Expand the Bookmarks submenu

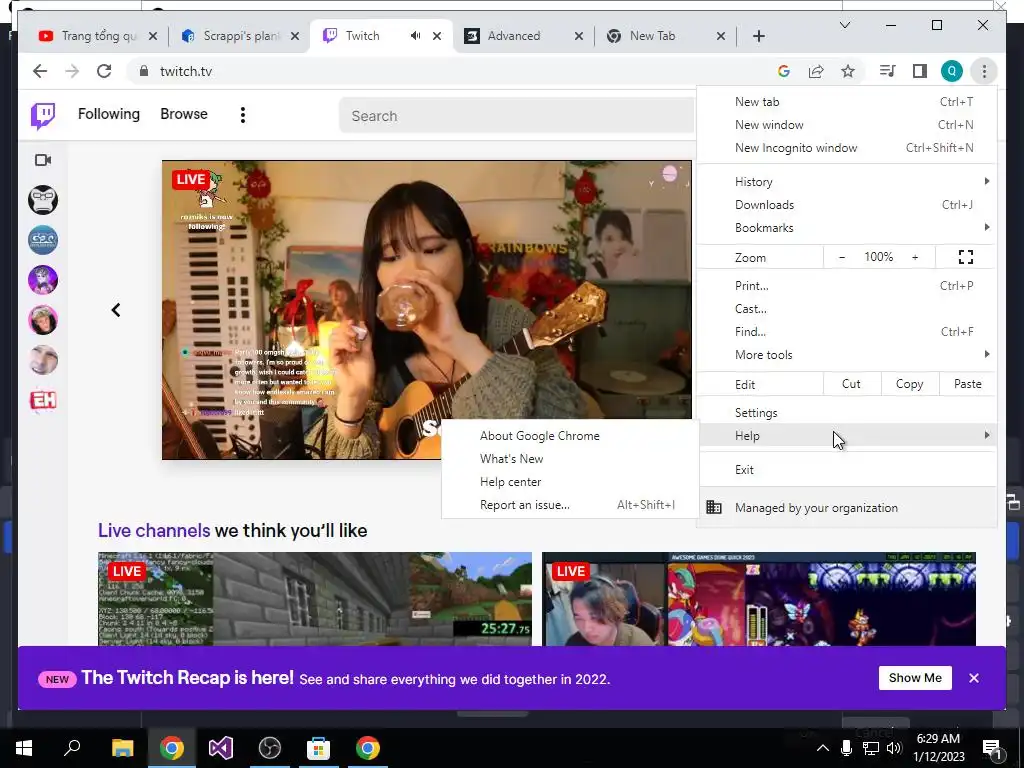pyautogui.click(x=847, y=228)
